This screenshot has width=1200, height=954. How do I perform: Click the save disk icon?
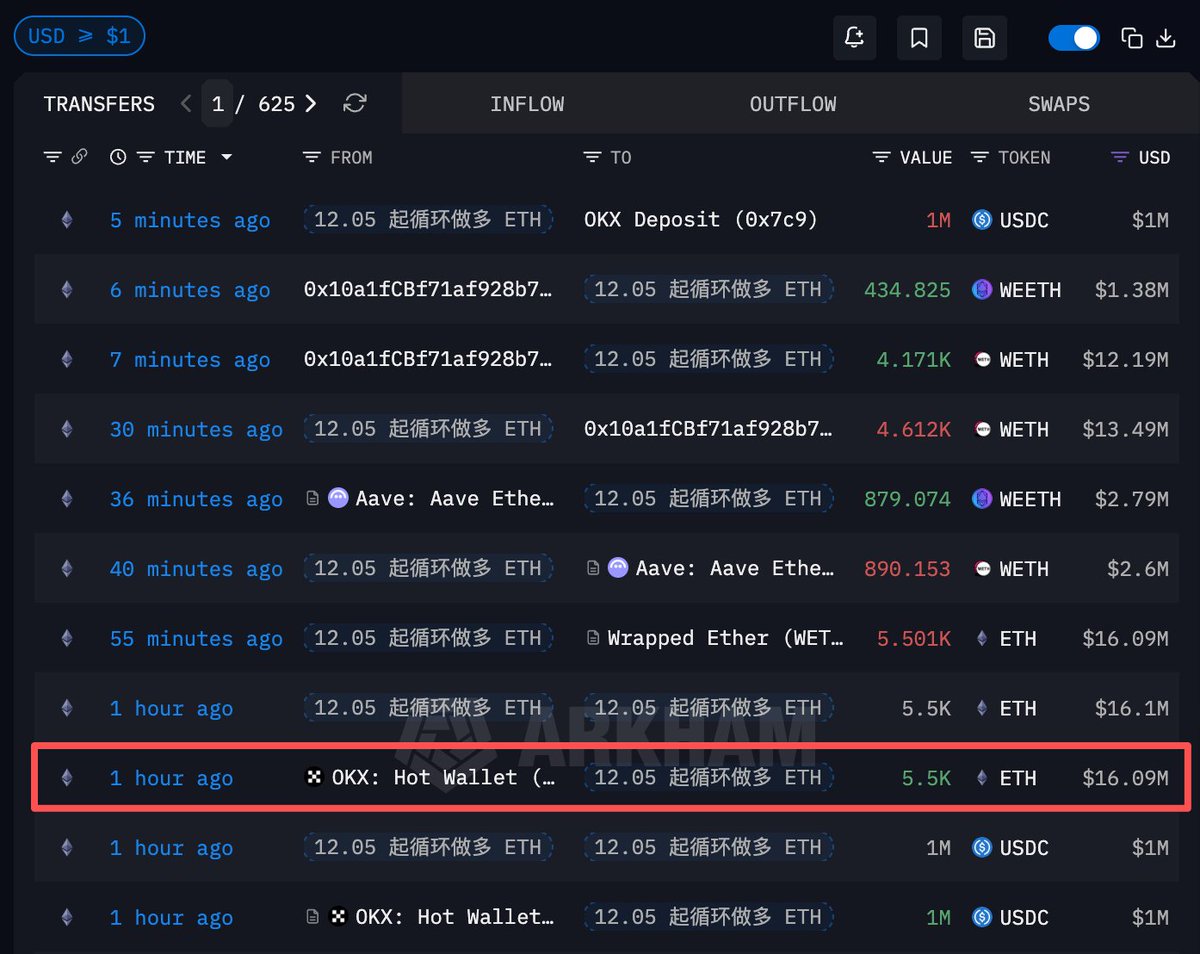(x=984, y=38)
